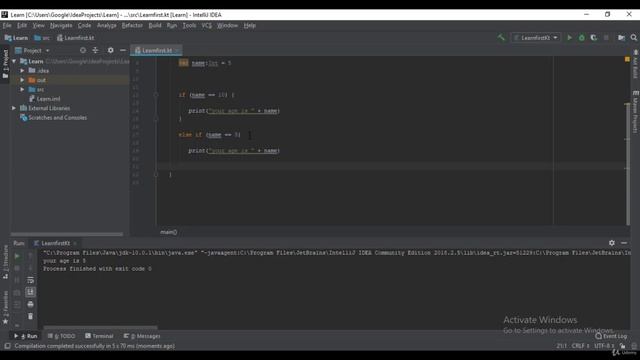
Task: Click the yellow inspection indicator above the scrollbar
Action: click(627, 60)
